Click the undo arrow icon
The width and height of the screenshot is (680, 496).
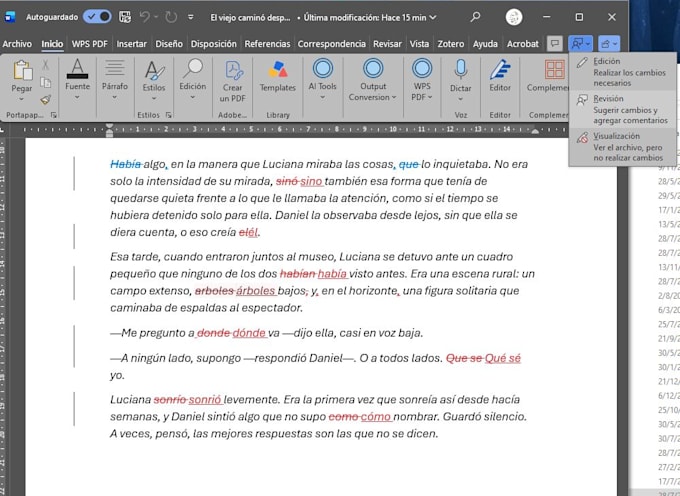(144, 17)
